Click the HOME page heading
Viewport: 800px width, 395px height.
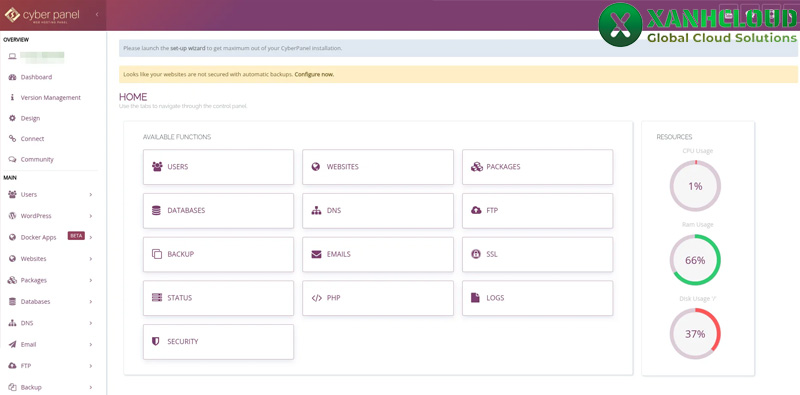tap(133, 96)
